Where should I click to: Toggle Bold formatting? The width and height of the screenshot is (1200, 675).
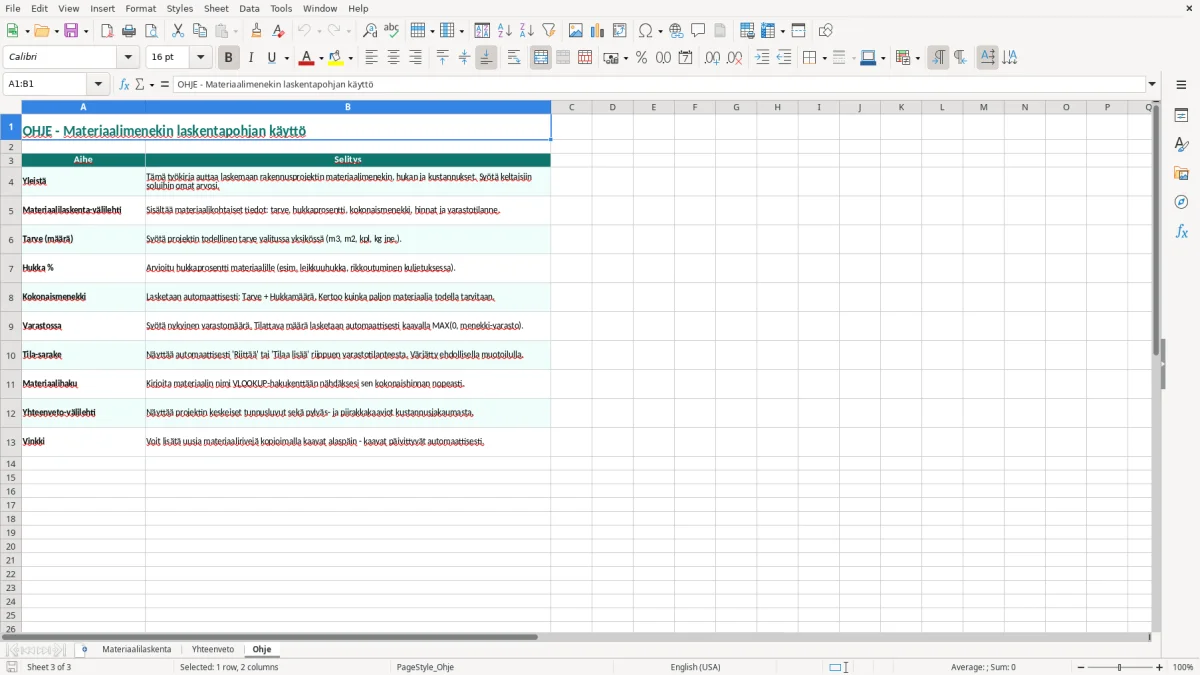(x=229, y=58)
